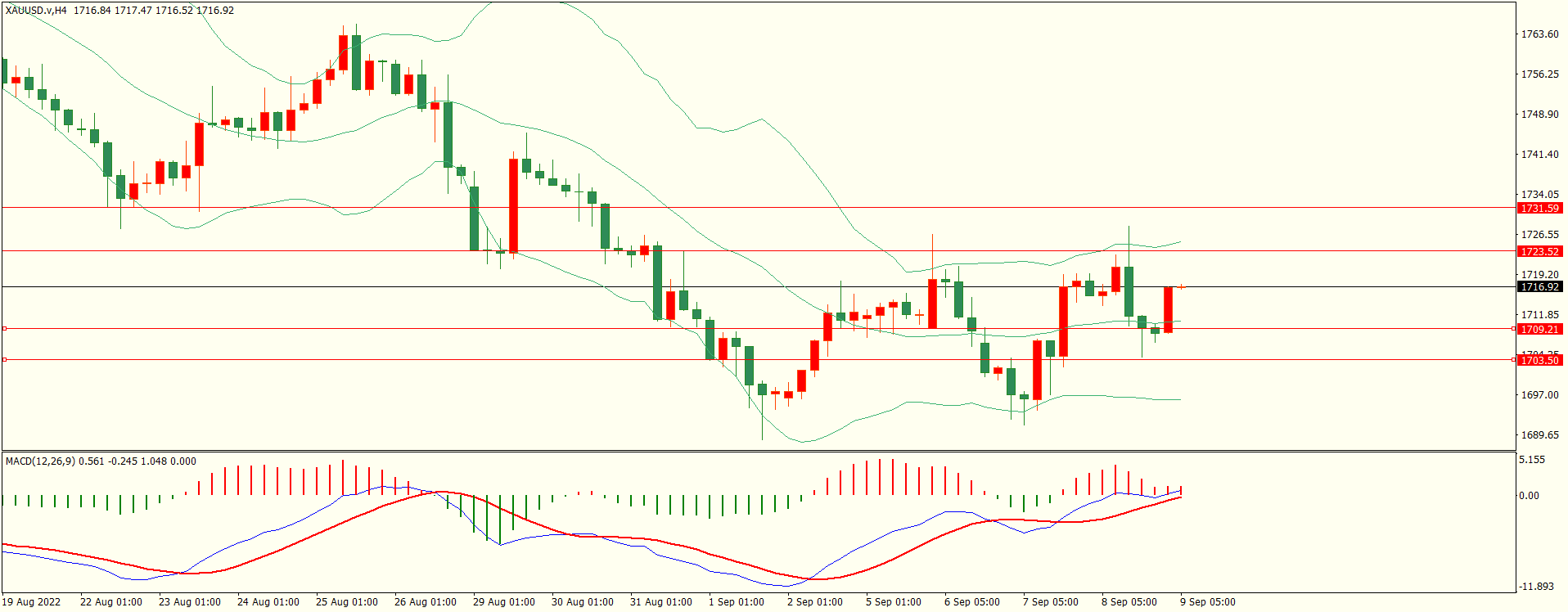Select the left handle of the 1709.21 line
Image resolution: width=1568 pixels, height=612 pixels.
(4, 329)
